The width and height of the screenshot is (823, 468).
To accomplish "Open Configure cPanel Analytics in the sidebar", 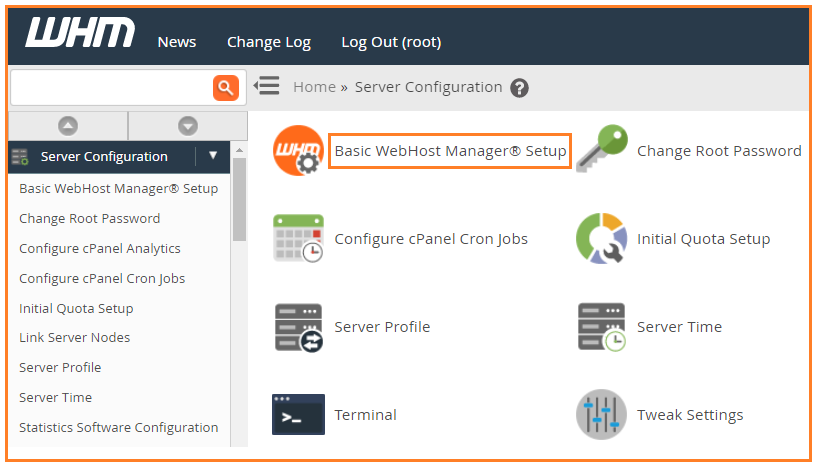I will (x=100, y=249).
